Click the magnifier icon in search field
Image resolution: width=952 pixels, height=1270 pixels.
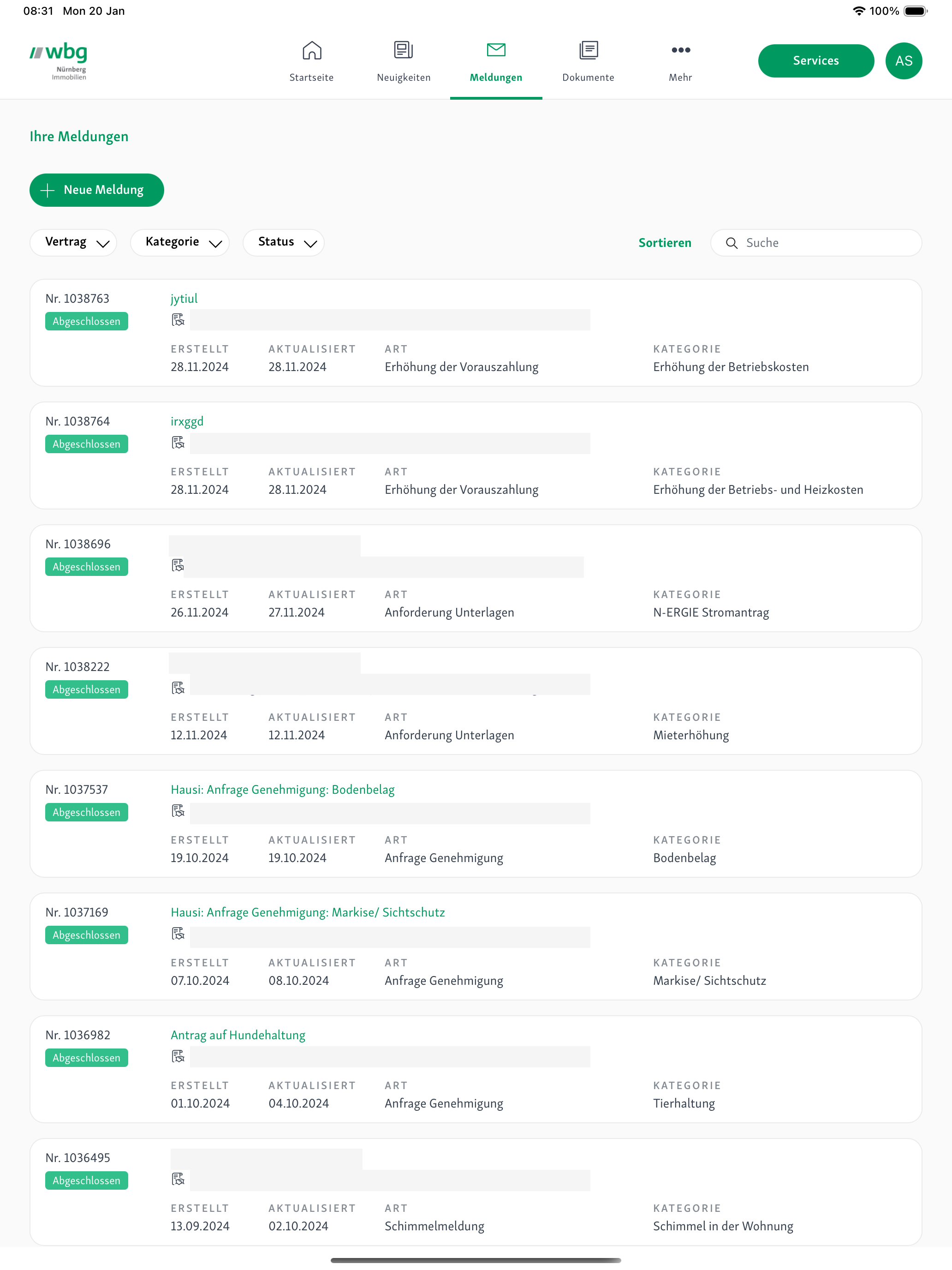point(732,244)
